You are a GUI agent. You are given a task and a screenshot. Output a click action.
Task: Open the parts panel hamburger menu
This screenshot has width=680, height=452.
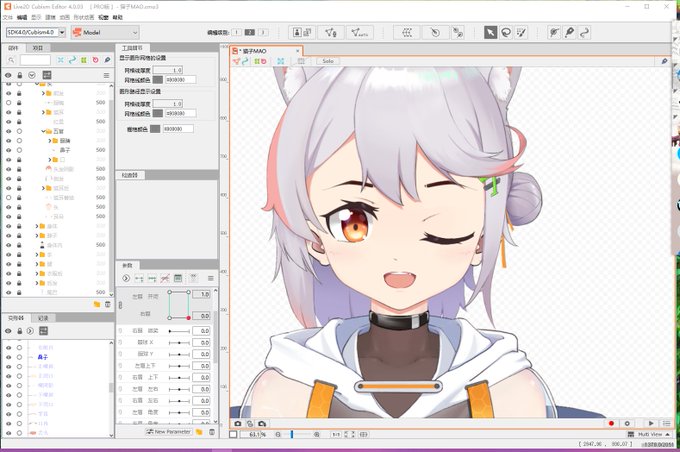106,75
